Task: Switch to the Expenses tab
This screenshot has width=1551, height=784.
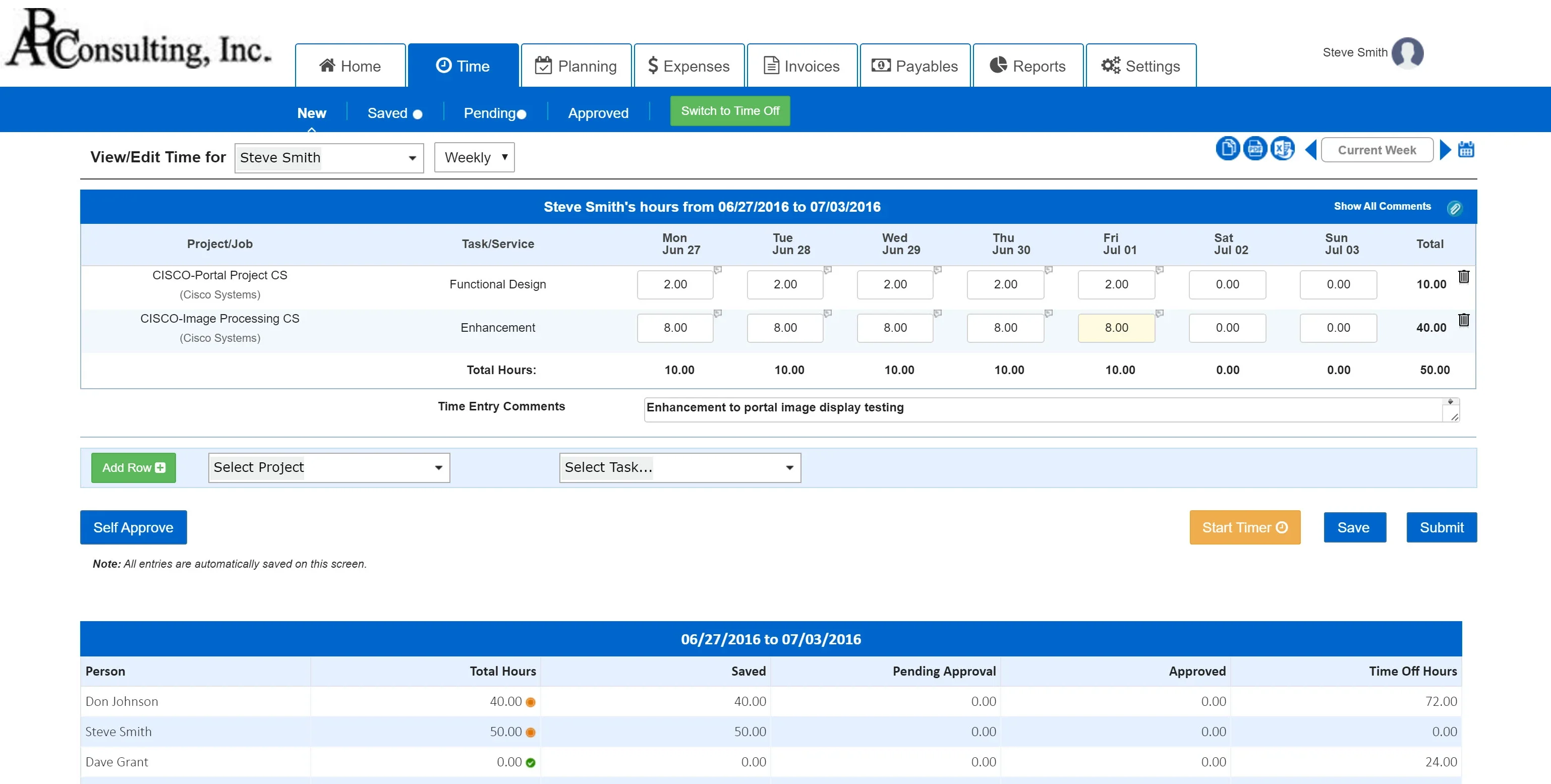Action: tap(689, 66)
